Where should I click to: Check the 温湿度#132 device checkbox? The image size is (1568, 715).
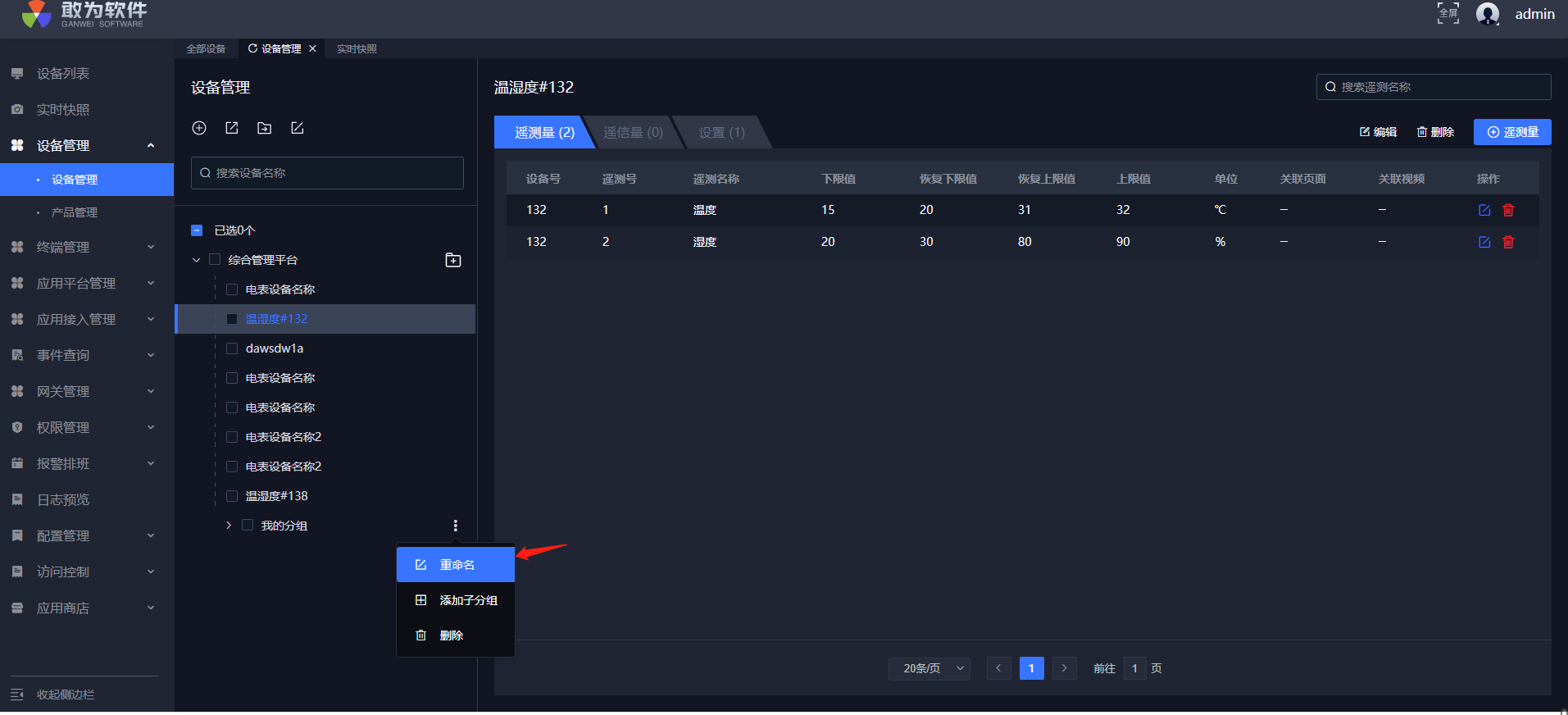(x=232, y=319)
